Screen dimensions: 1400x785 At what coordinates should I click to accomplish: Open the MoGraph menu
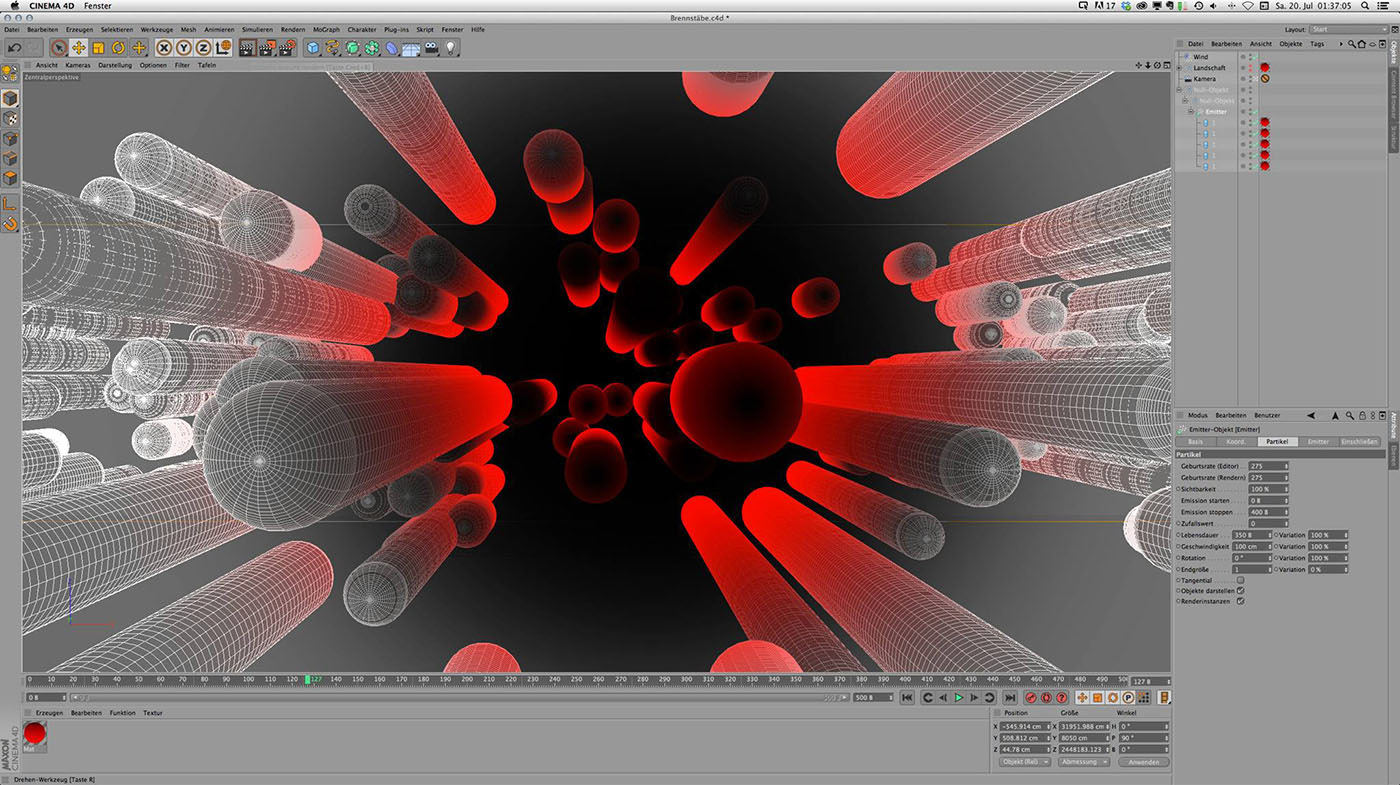click(327, 30)
